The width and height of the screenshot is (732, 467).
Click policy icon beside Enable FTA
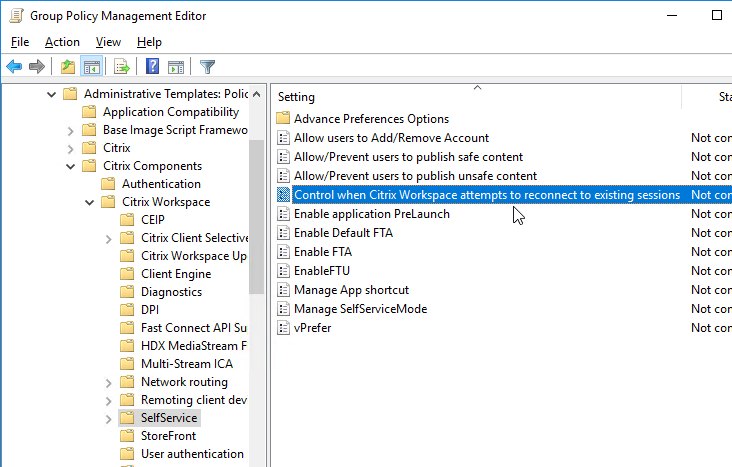(x=283, y=252)
